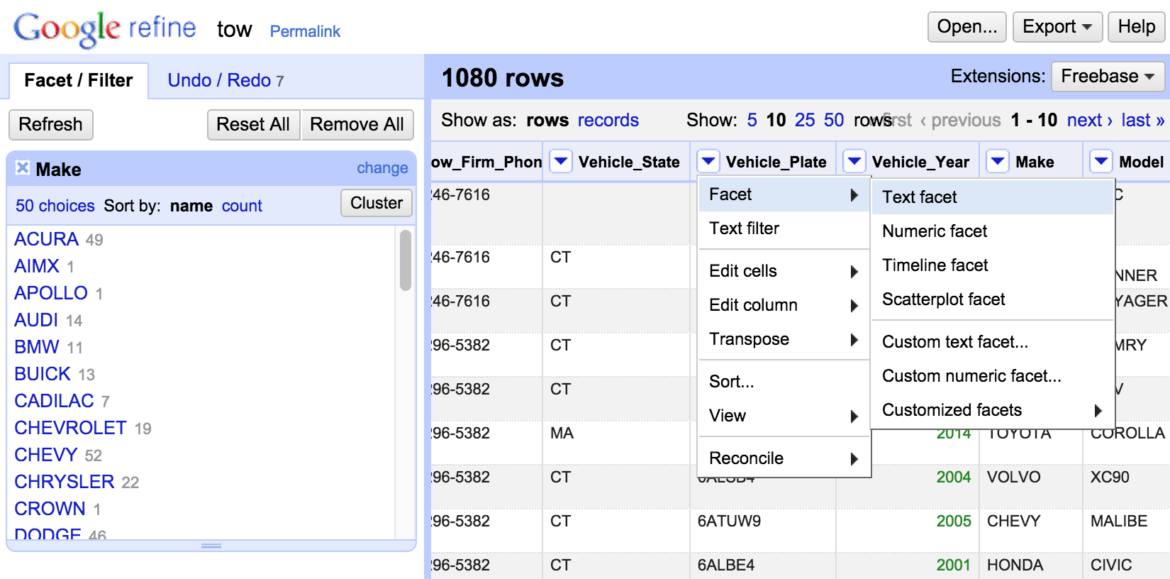Viewport: 1170px width, 579px height.
Task: Jump to the last page of rows
Action: point(1142,120)
